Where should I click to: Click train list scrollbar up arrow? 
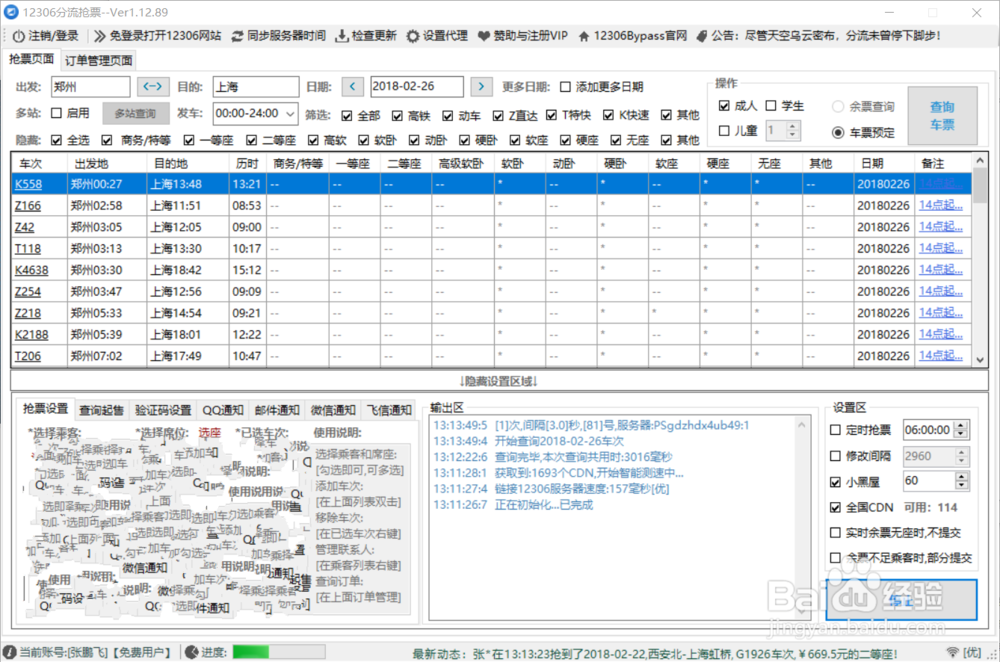[980, 159]
